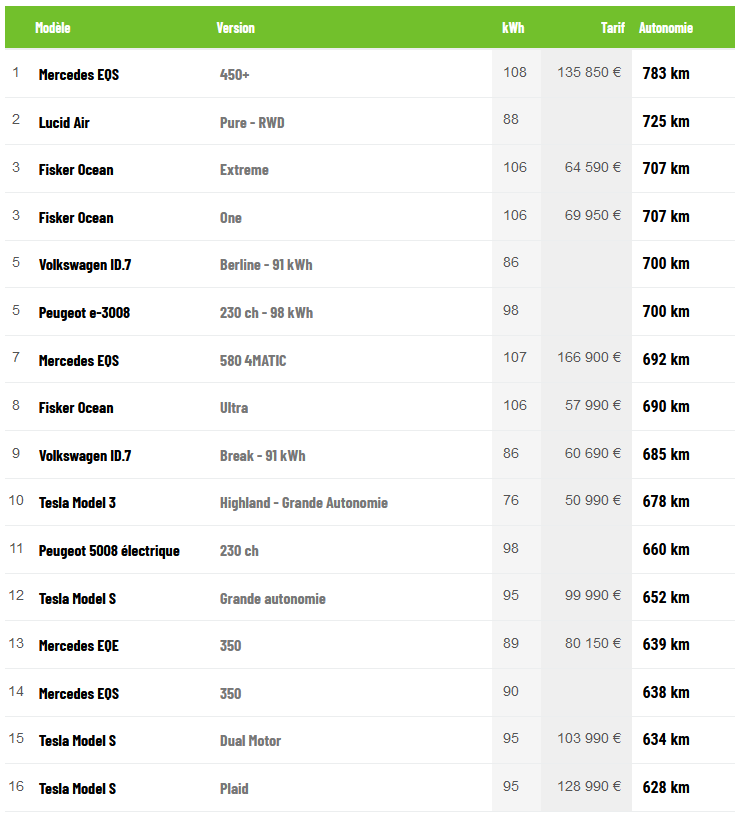This screenshot has width=739, height=823.
Task: Open the Break - 91 kWh version
Action: [262, 456]
